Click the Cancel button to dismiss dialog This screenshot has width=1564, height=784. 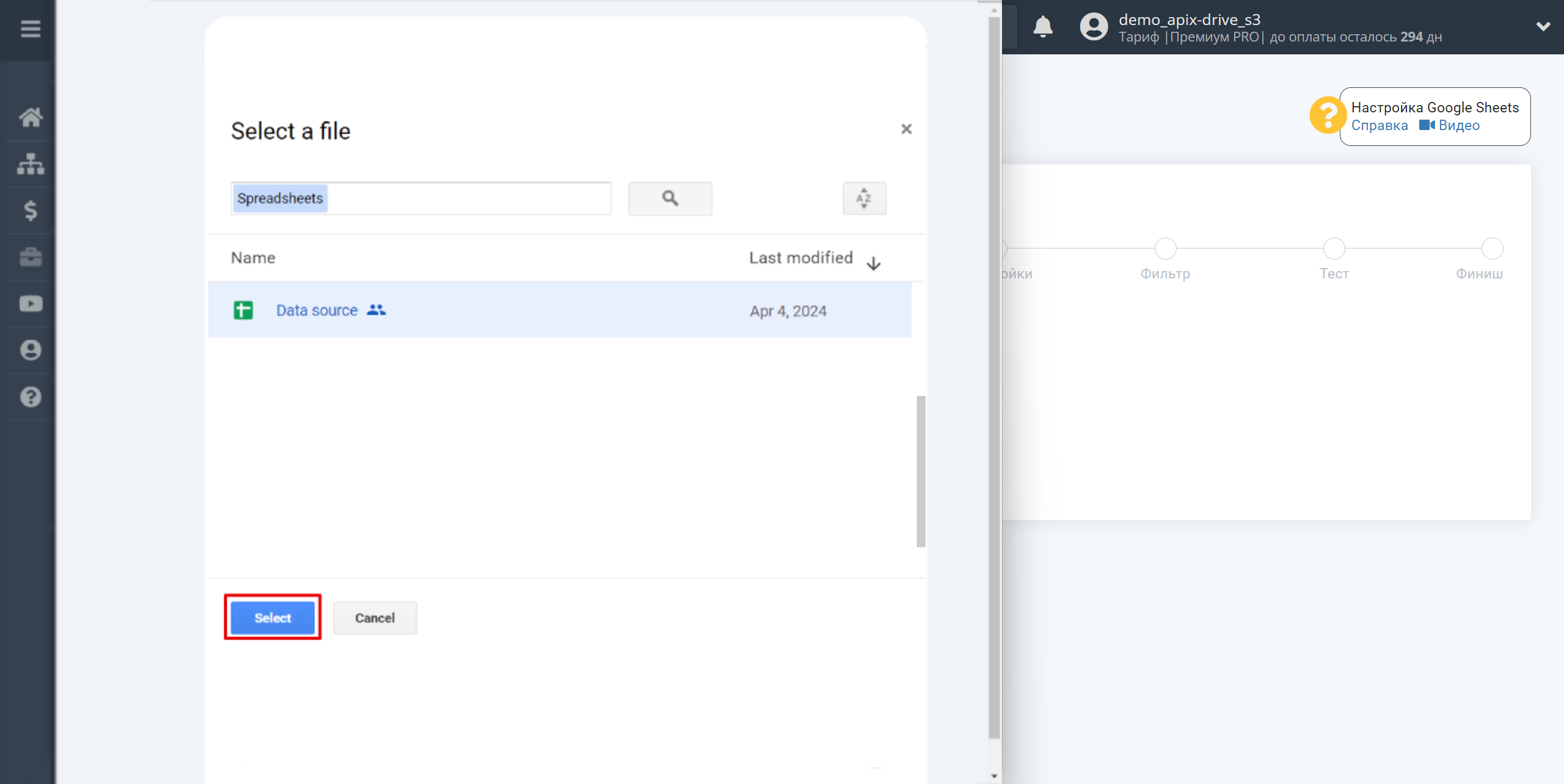pyautogui.click(x=375, y=617)
